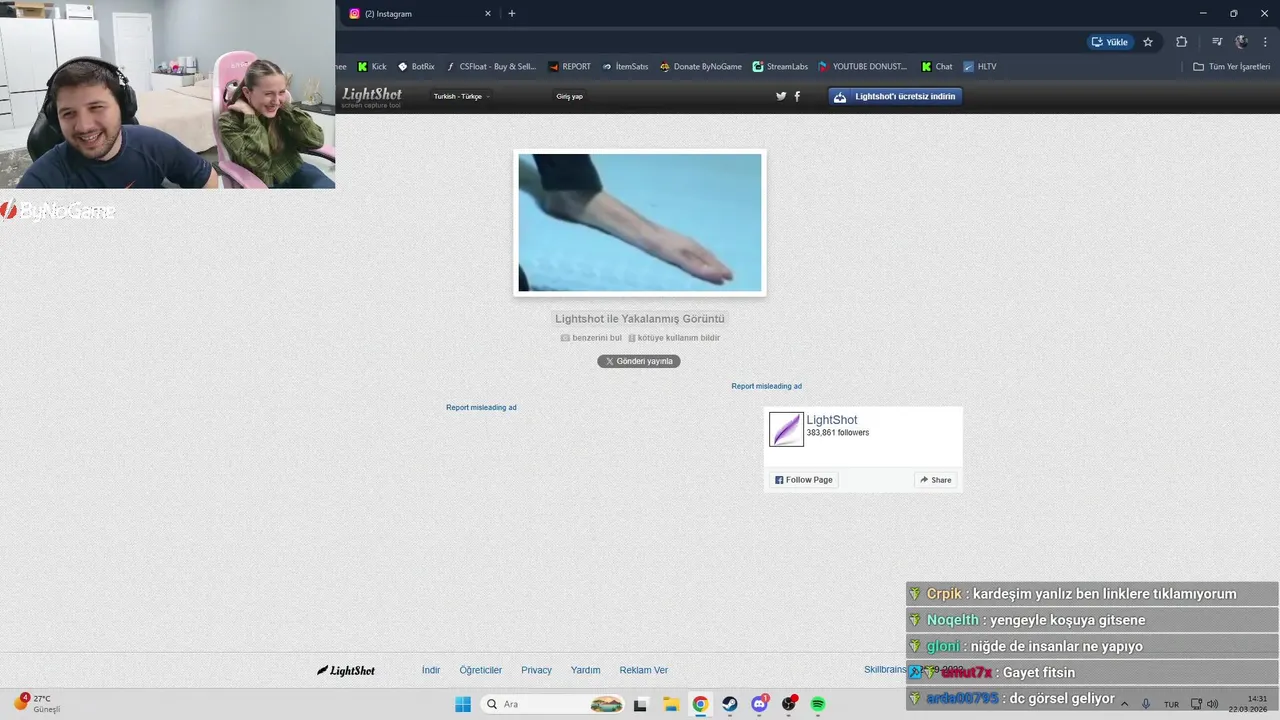Open the YOUTUBE DONUST bookmark
Screen dimensions: 1280x720
click(x=862, y=67)
